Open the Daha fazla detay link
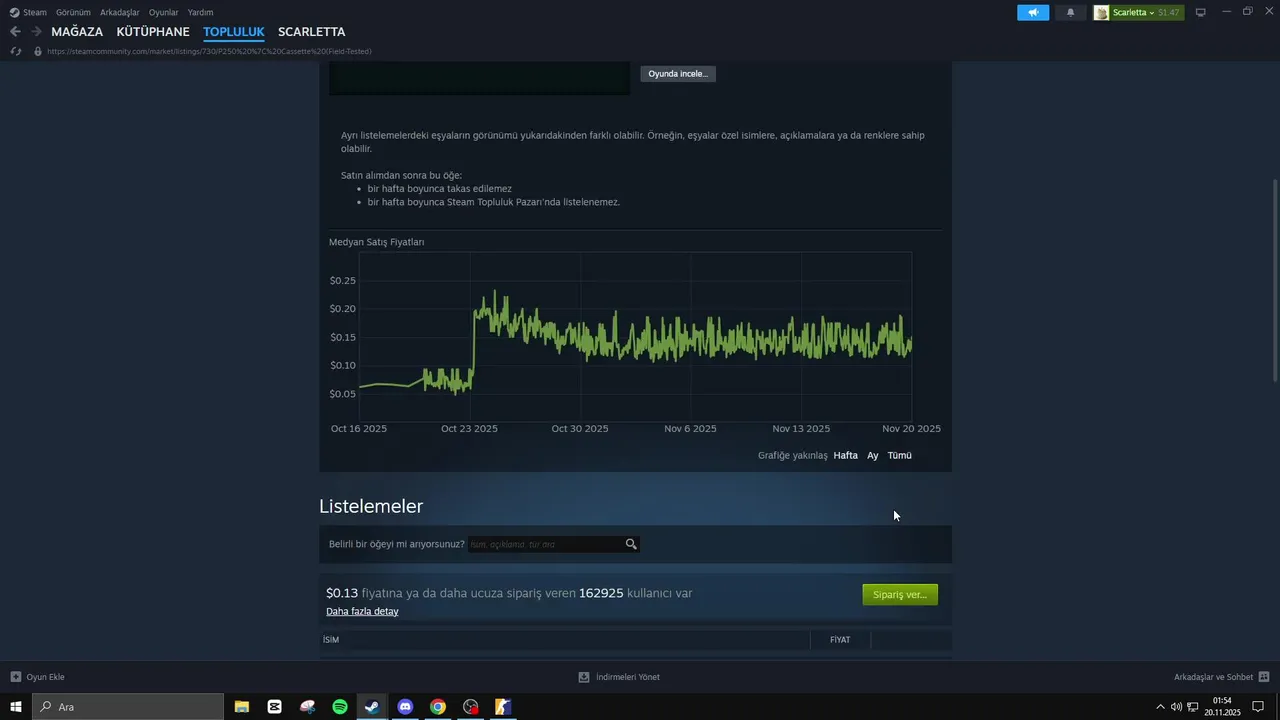1280x720 pixels. (362, 611)
